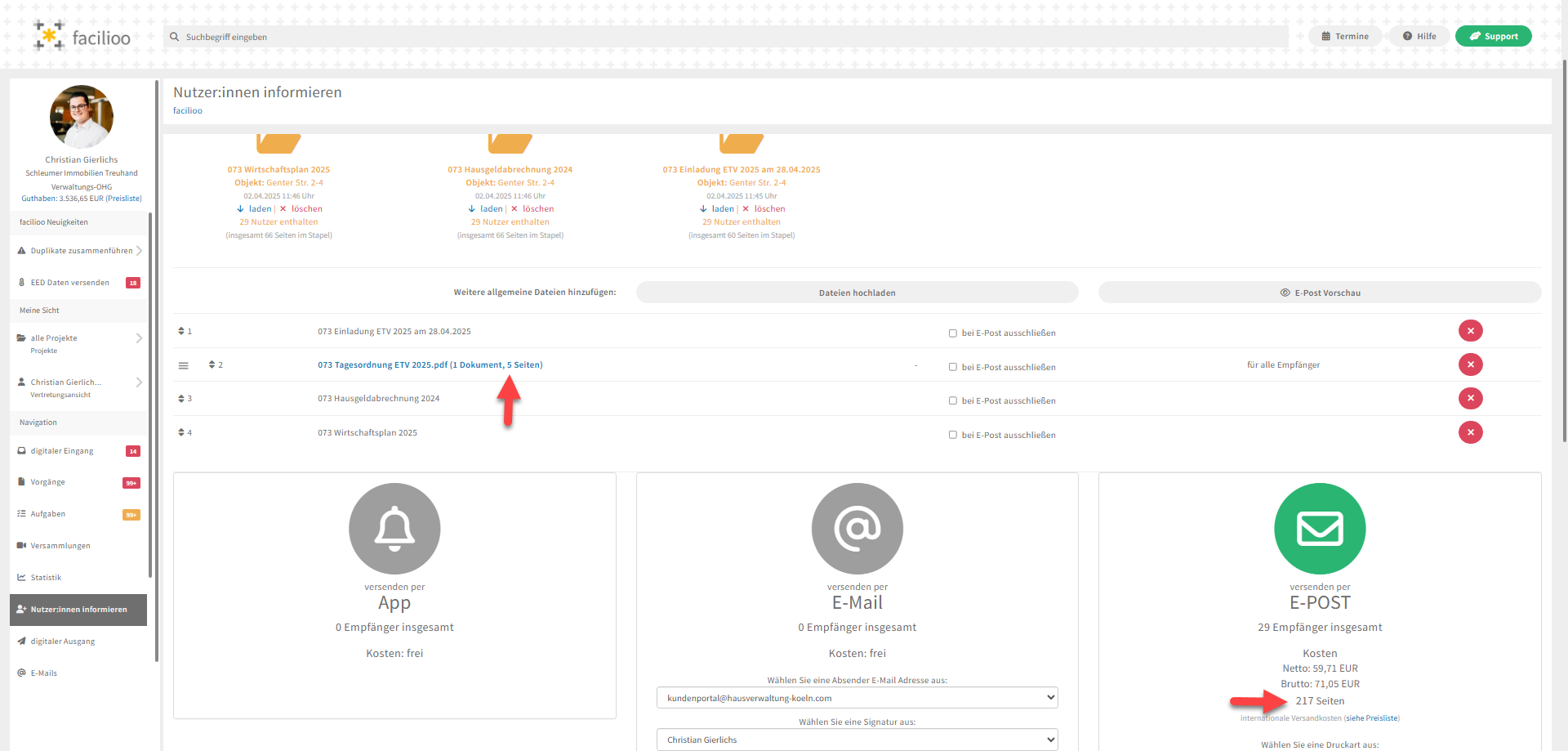
Task: Open digitaler Eingang in navigation
Action: click(x=62, y=451)
